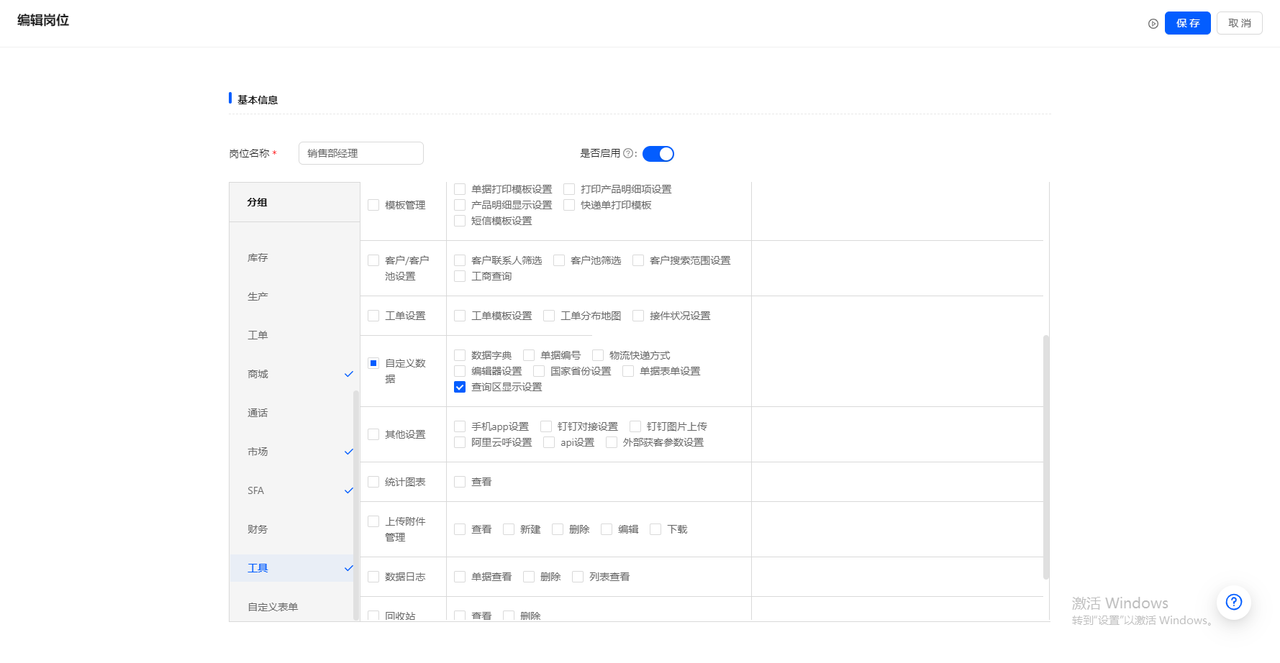
Task: Check 编辑器设置
Action: (x=460, y=371)
